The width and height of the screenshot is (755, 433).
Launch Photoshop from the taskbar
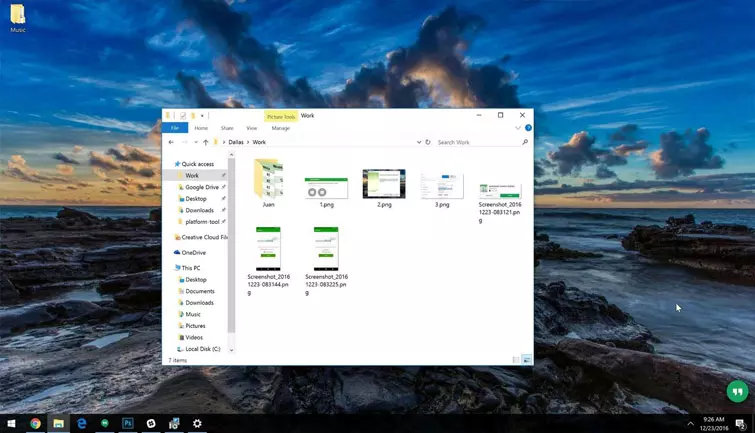(128, 424)
